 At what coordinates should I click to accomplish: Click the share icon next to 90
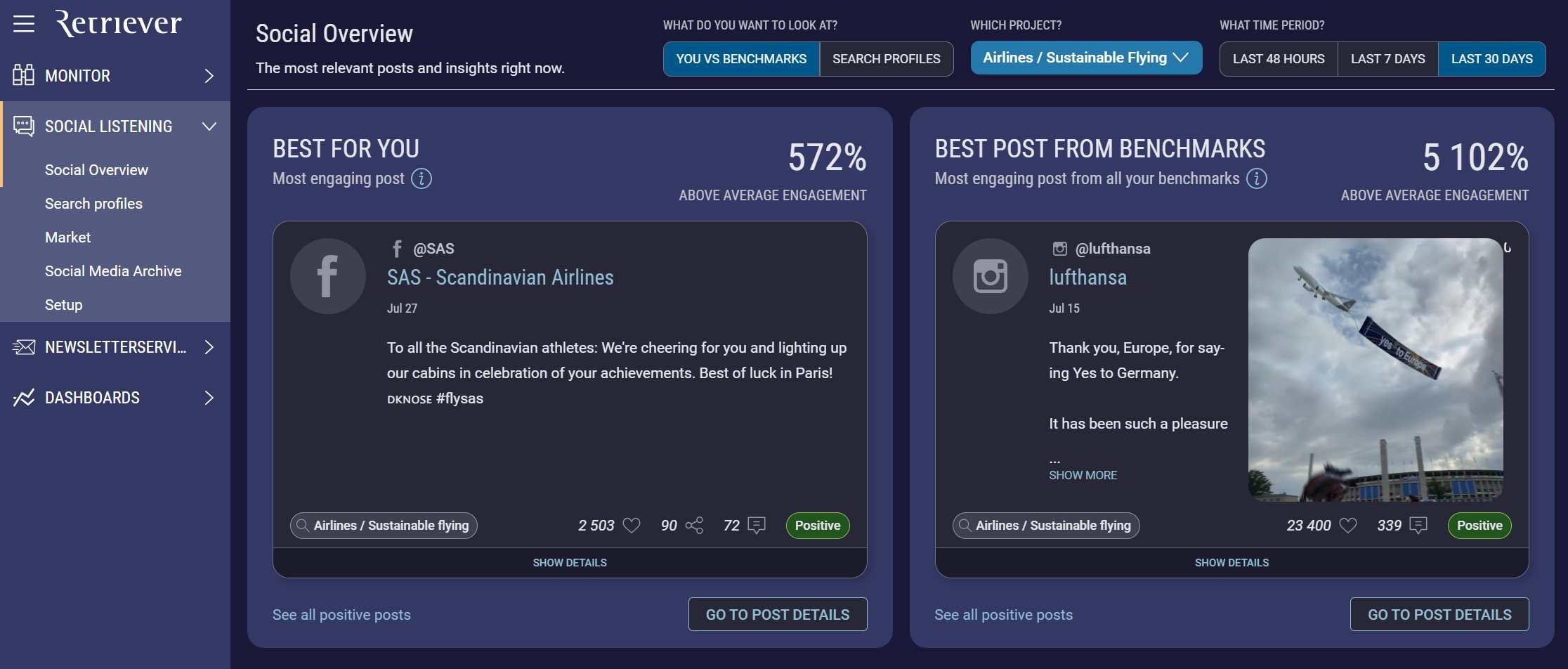click(694, 526)
